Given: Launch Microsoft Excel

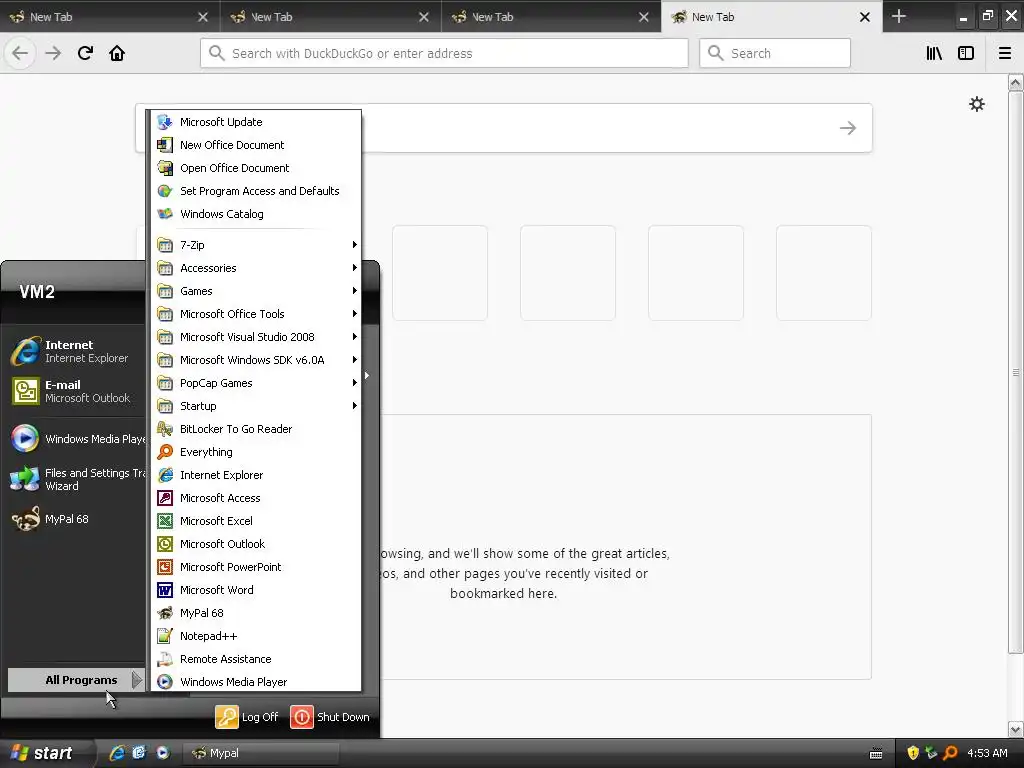Looking at the screenshot, I should point(256,520).
